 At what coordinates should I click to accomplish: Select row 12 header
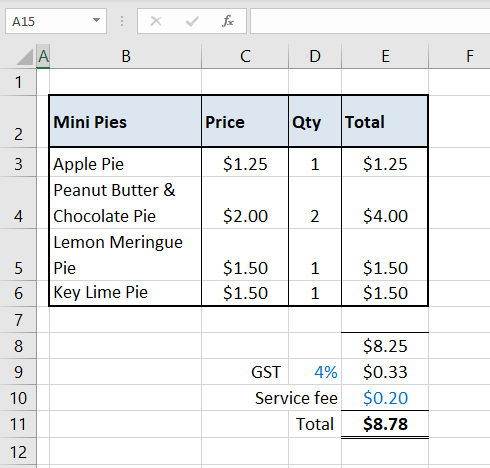point(18,451)
